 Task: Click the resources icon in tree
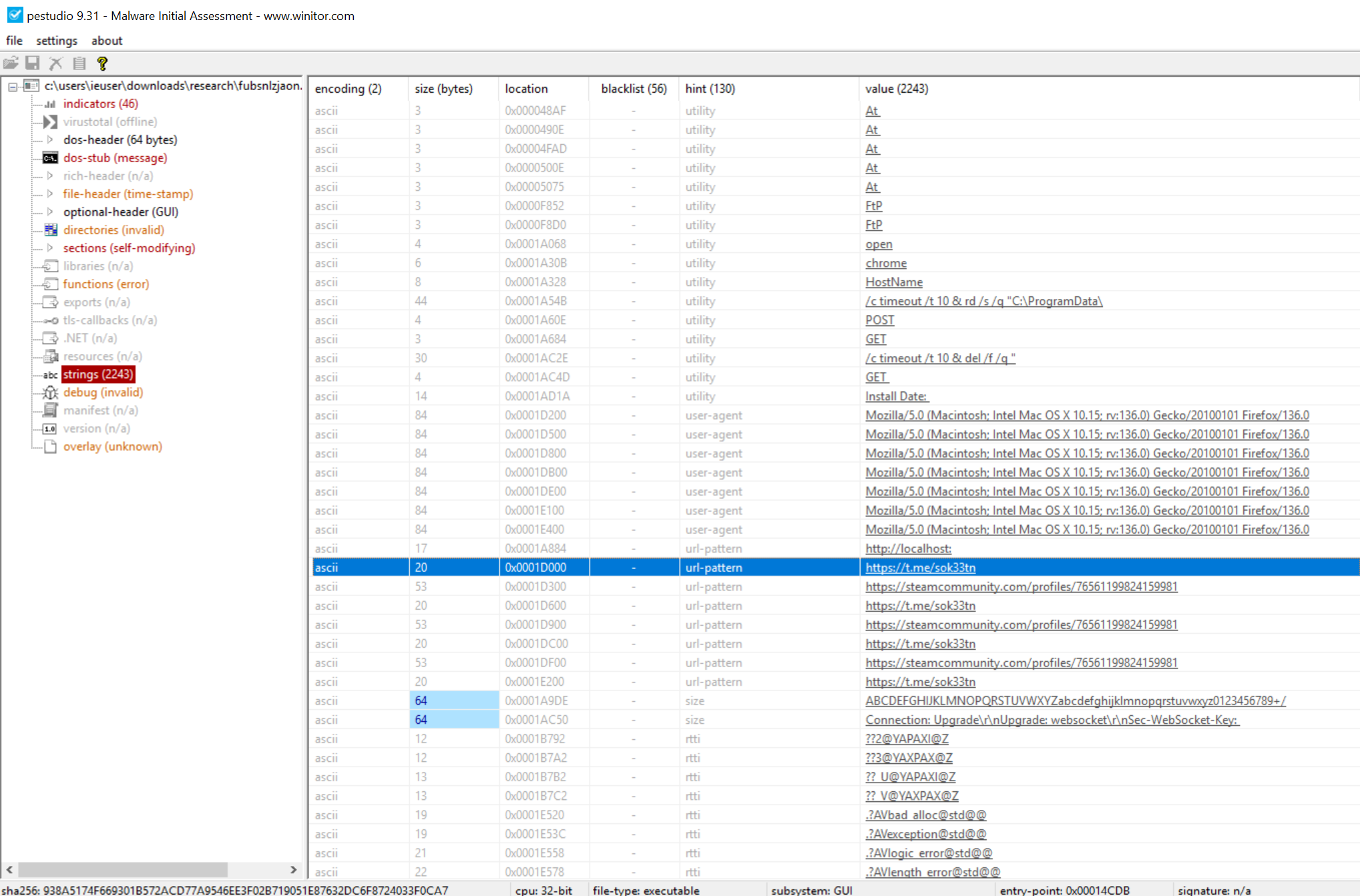tap(50, 357)
